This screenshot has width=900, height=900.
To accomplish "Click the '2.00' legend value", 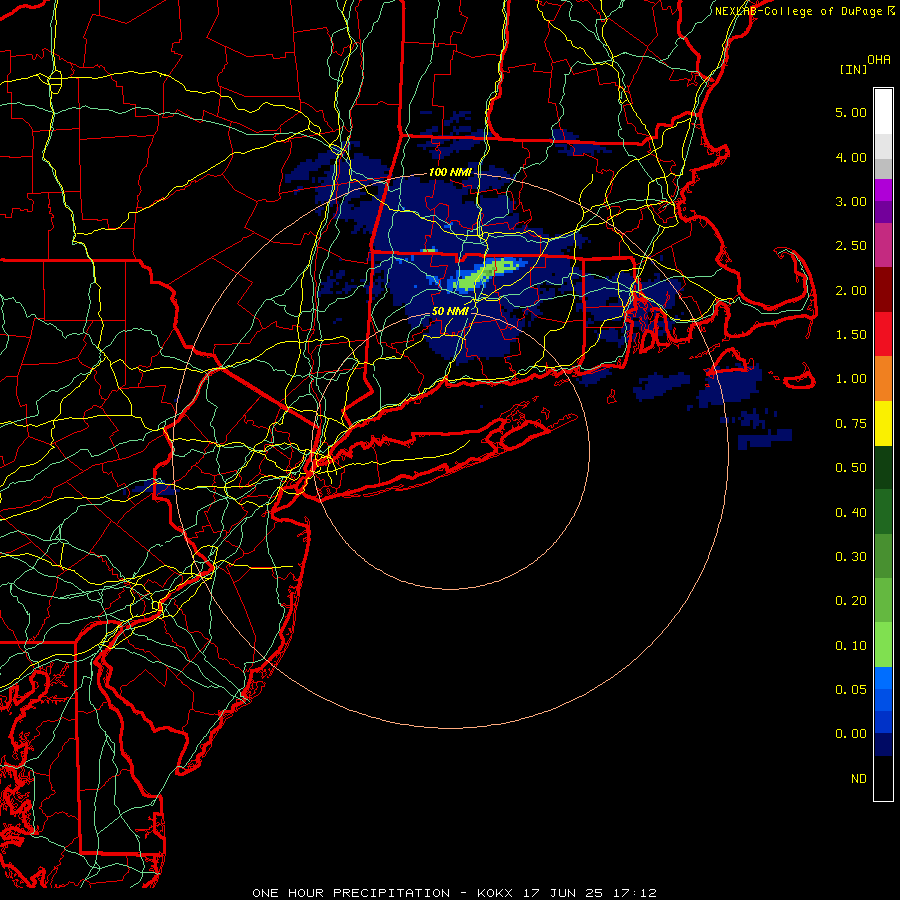I will click(x=851, y=290).
